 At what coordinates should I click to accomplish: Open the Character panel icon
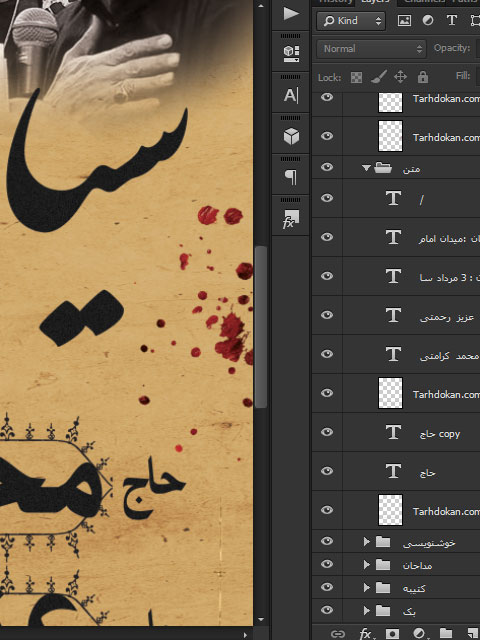pos(291,96)
